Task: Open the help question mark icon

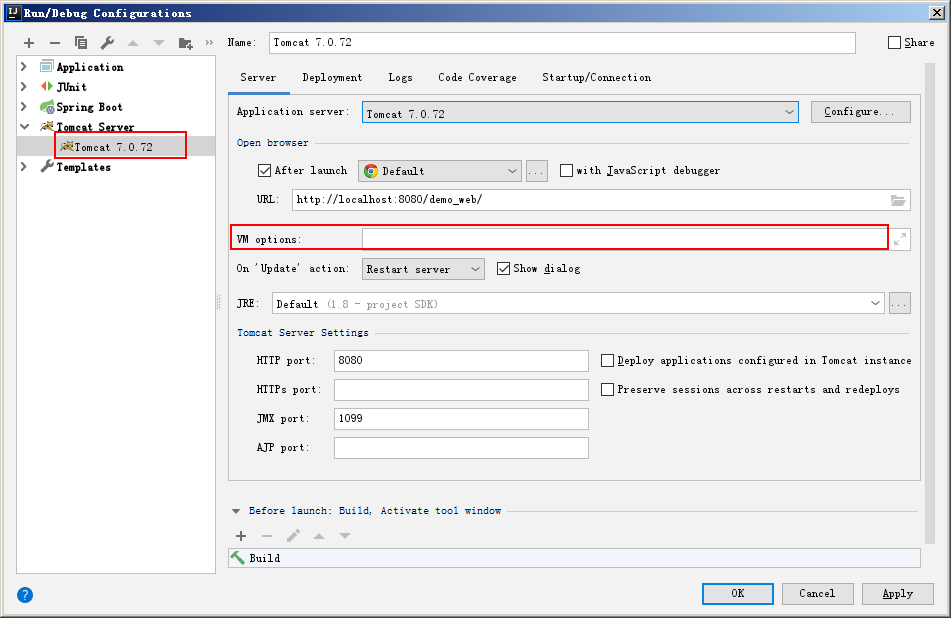Action: tap(23, 594)
